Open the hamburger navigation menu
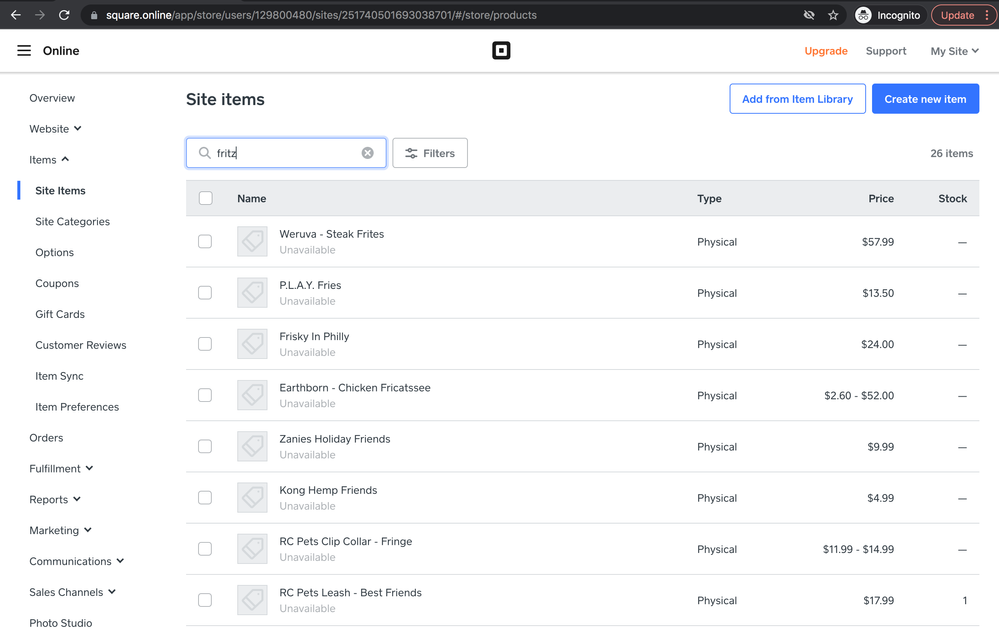The image size is (999, 629). [24, 50]
